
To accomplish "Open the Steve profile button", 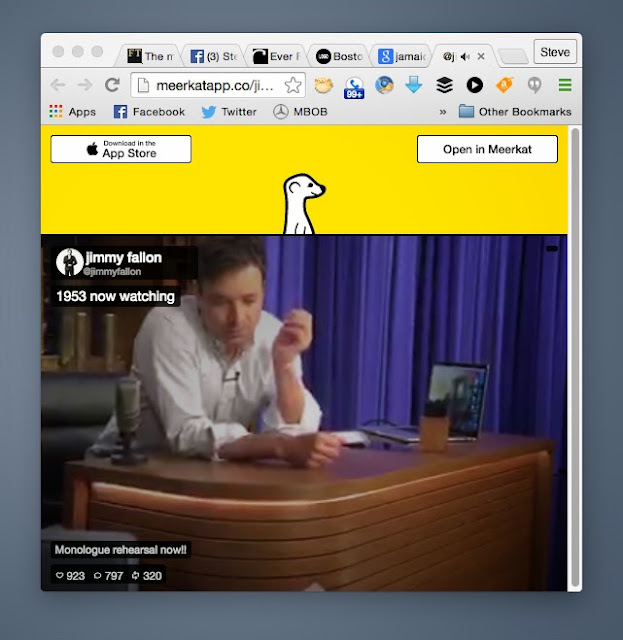I will point(555,52).
